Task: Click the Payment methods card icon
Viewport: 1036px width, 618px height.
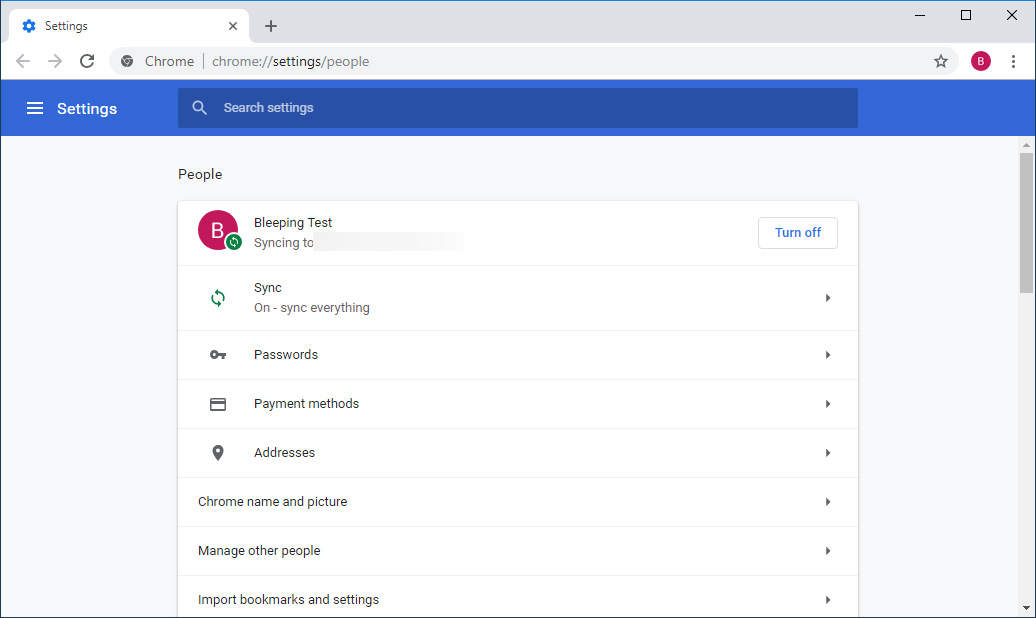Action: click(x=218, y=404)
